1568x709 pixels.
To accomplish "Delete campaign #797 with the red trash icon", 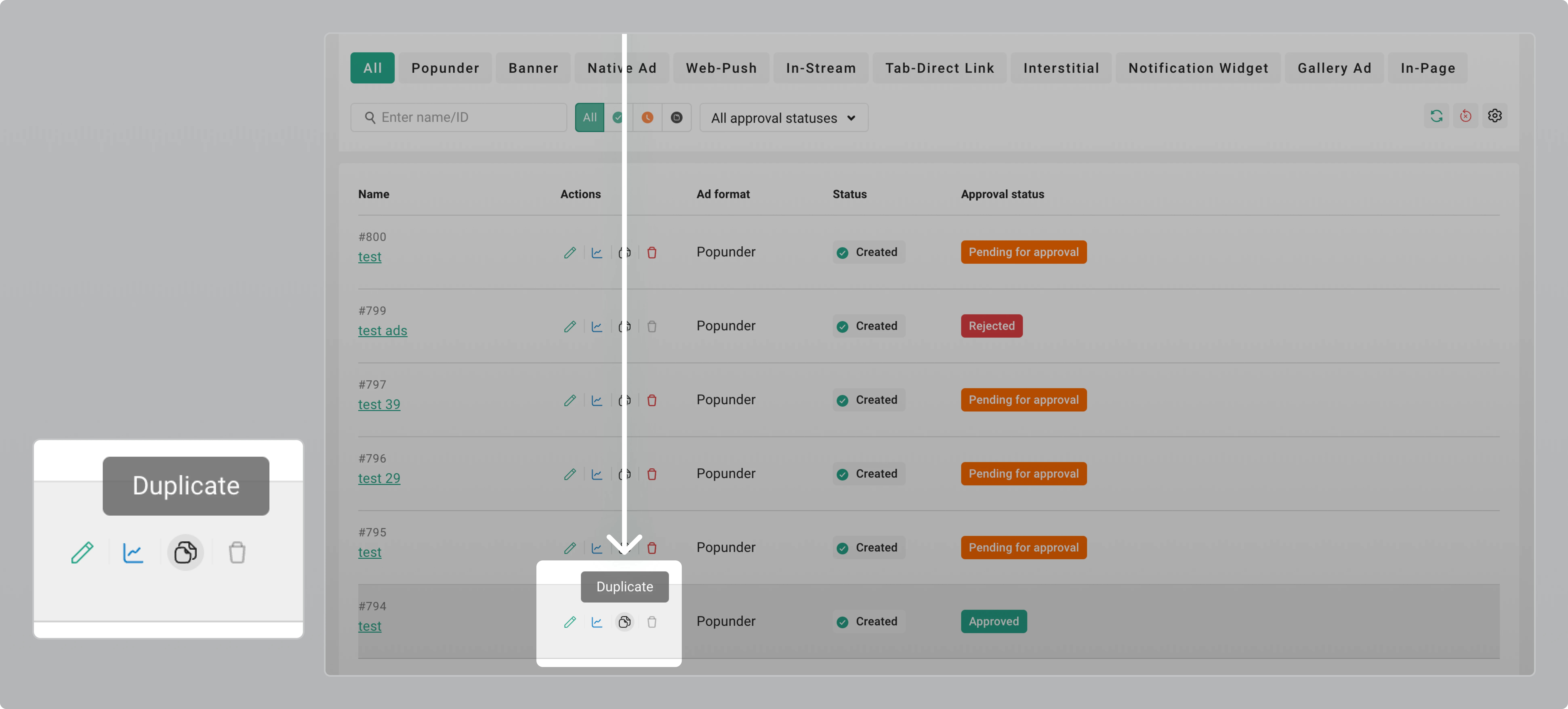I will coord(652,401).
